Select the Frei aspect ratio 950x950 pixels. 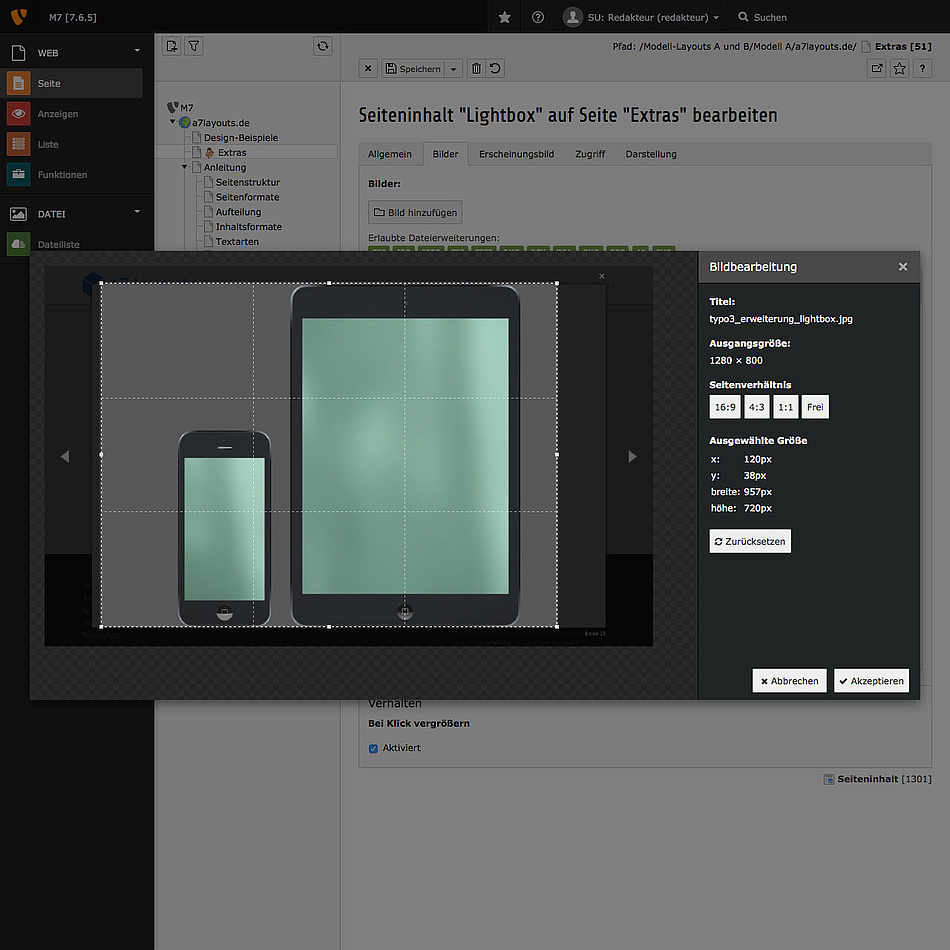pos(815,407)
